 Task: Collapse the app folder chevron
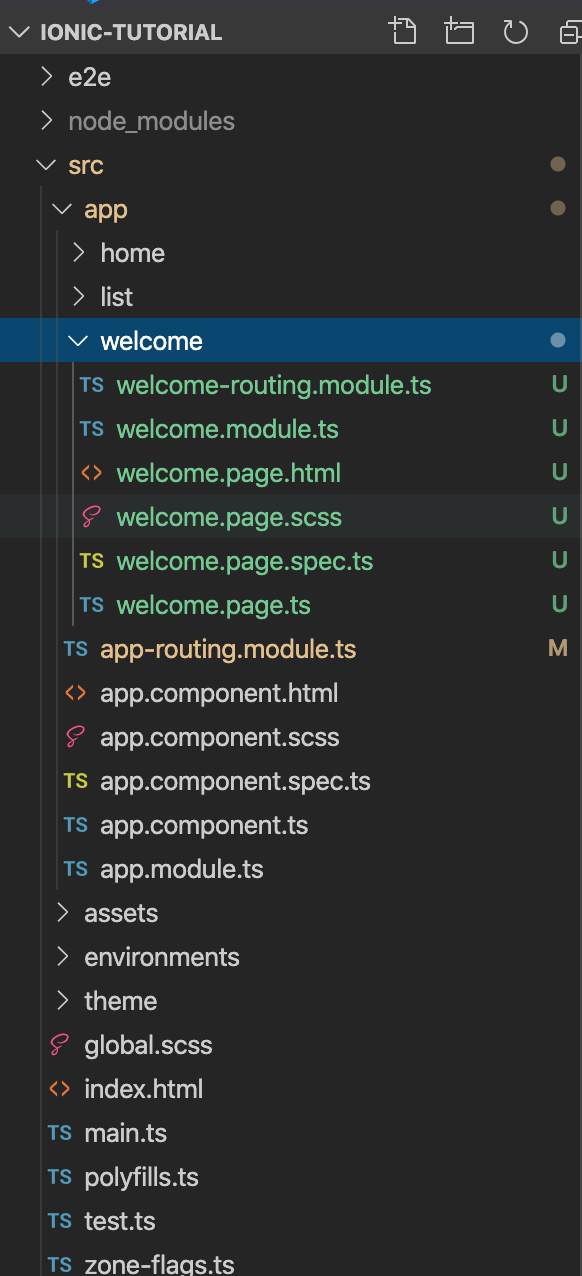tap(62, 209)
